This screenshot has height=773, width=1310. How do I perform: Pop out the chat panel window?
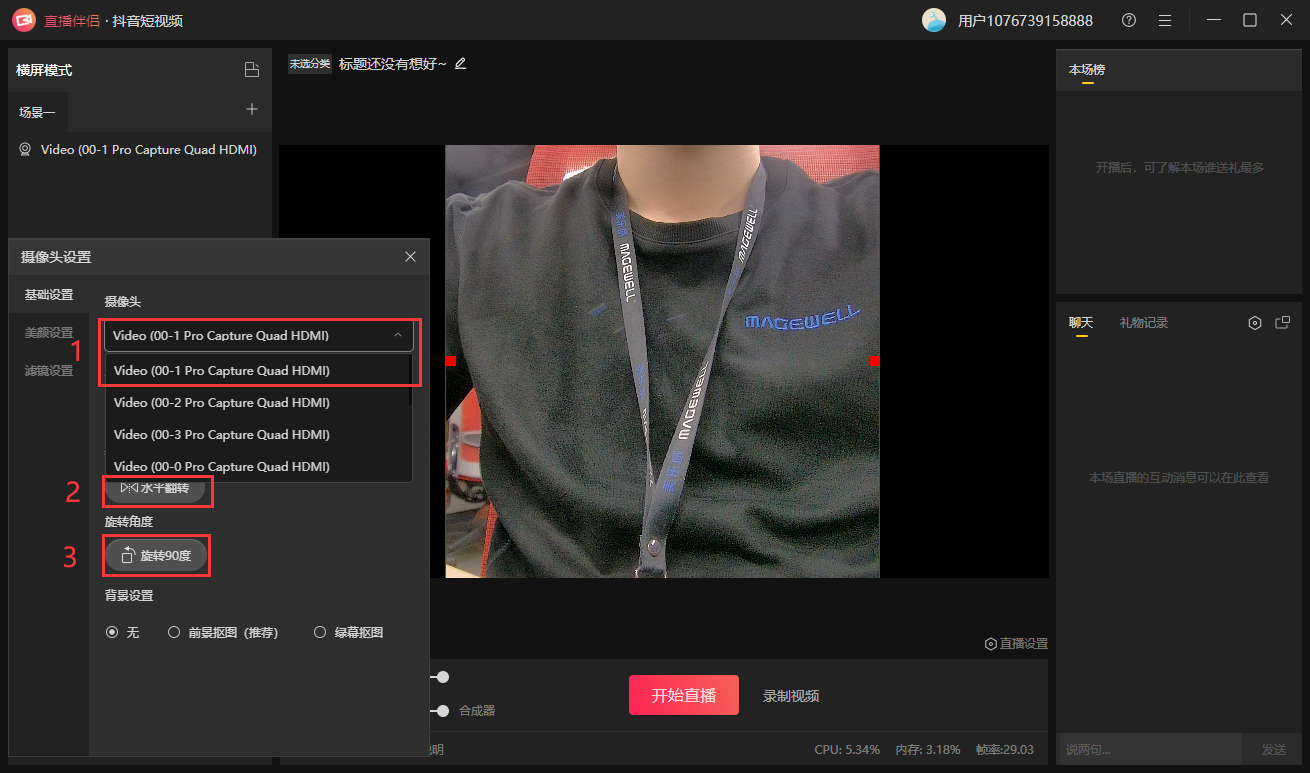pos(1283,323)
